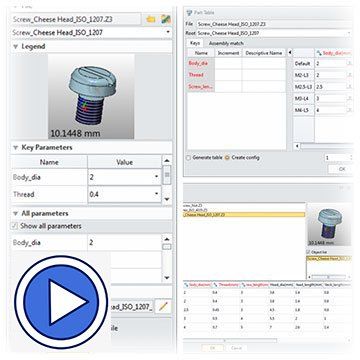Screen dimensions: 360x360
Task: Open the Thread value dropdown
Action: click(x=157, y=194)
